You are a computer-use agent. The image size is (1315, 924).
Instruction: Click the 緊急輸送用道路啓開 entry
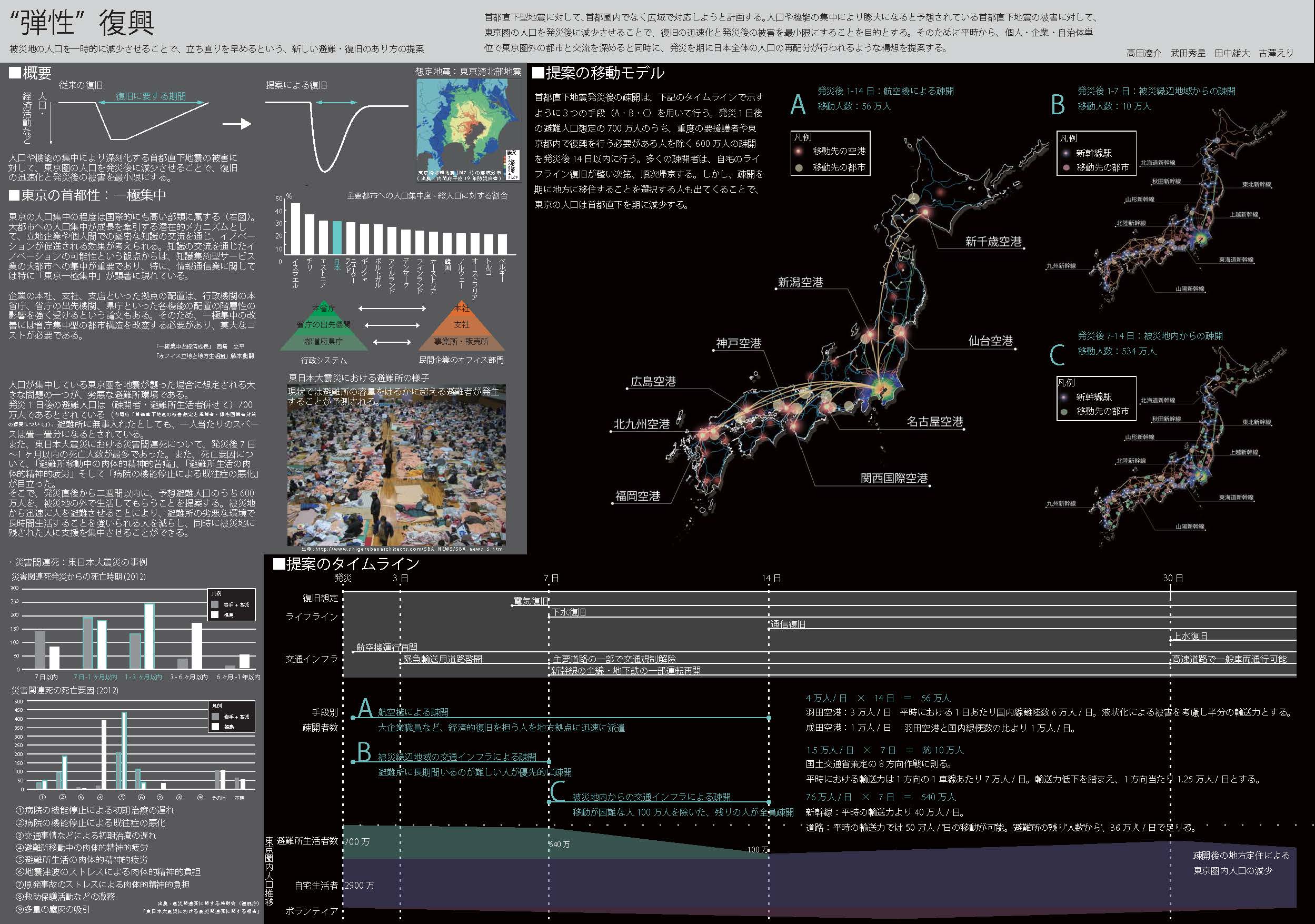click(442, 659)
